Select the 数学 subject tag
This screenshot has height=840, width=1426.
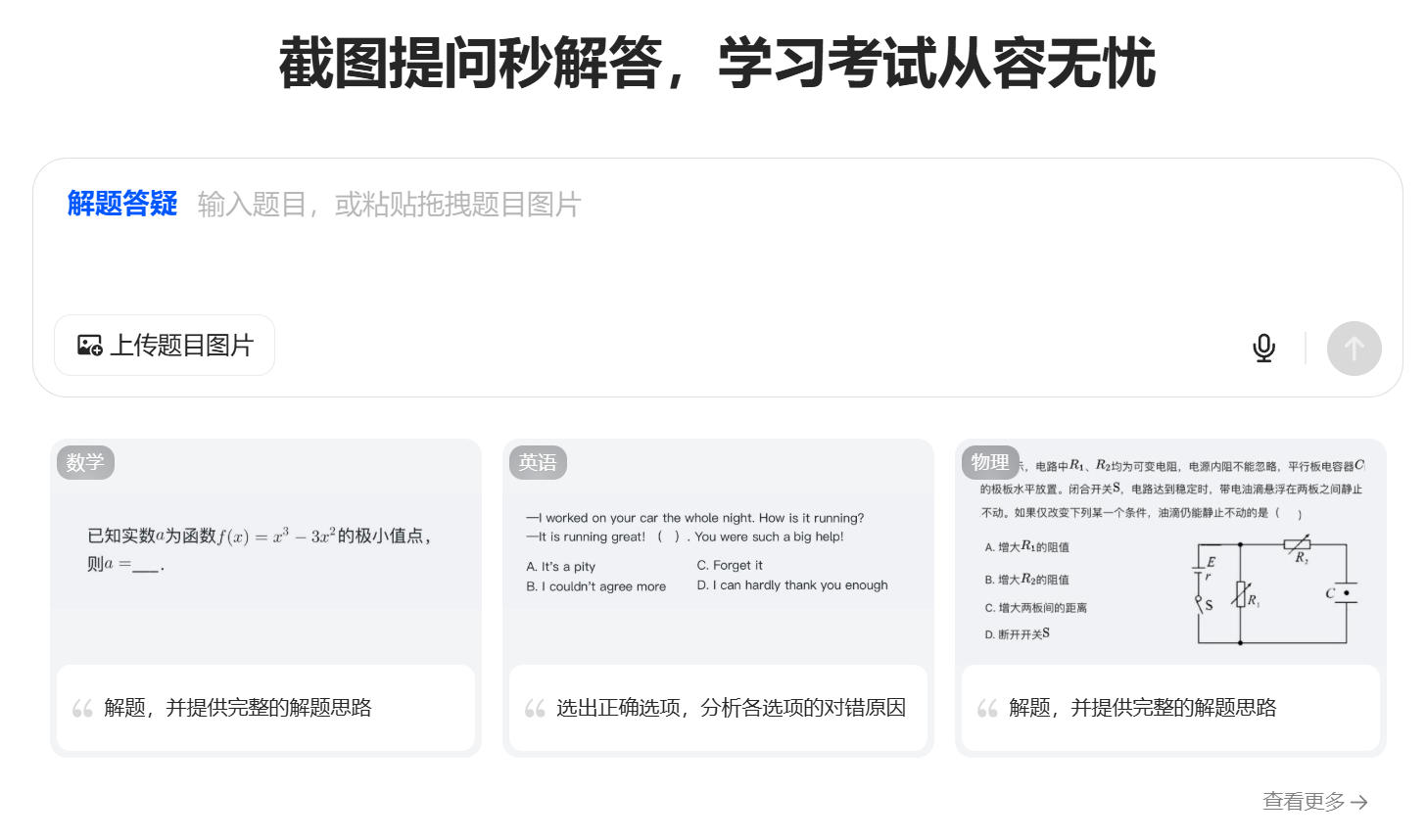point(85,462)
